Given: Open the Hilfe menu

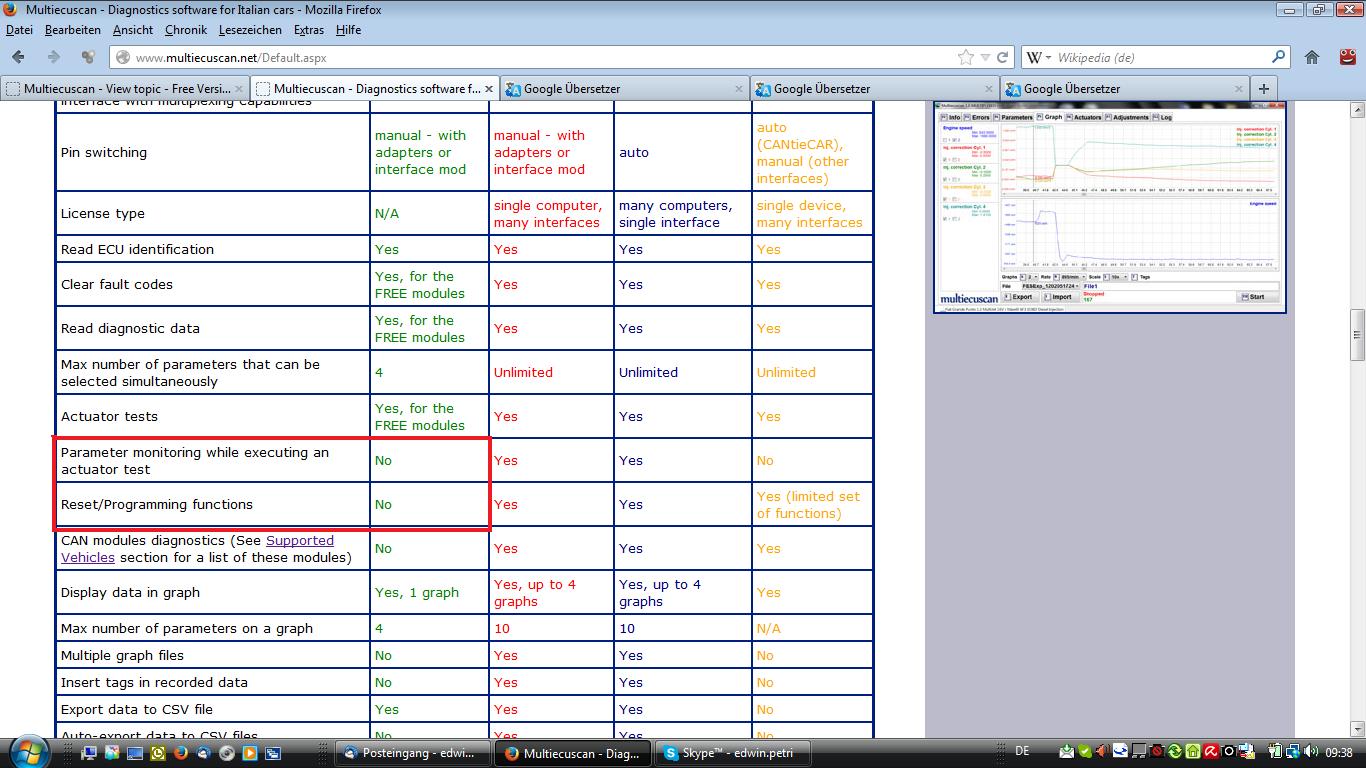Looking at the screenshot, I should point(348,30).
